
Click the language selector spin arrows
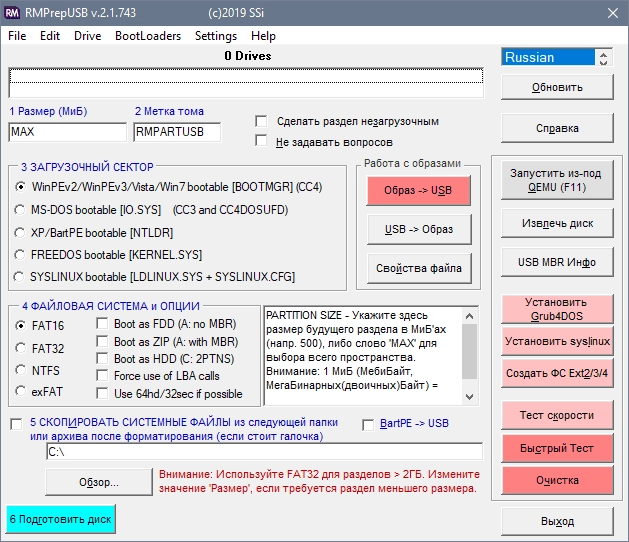(603, 57)
